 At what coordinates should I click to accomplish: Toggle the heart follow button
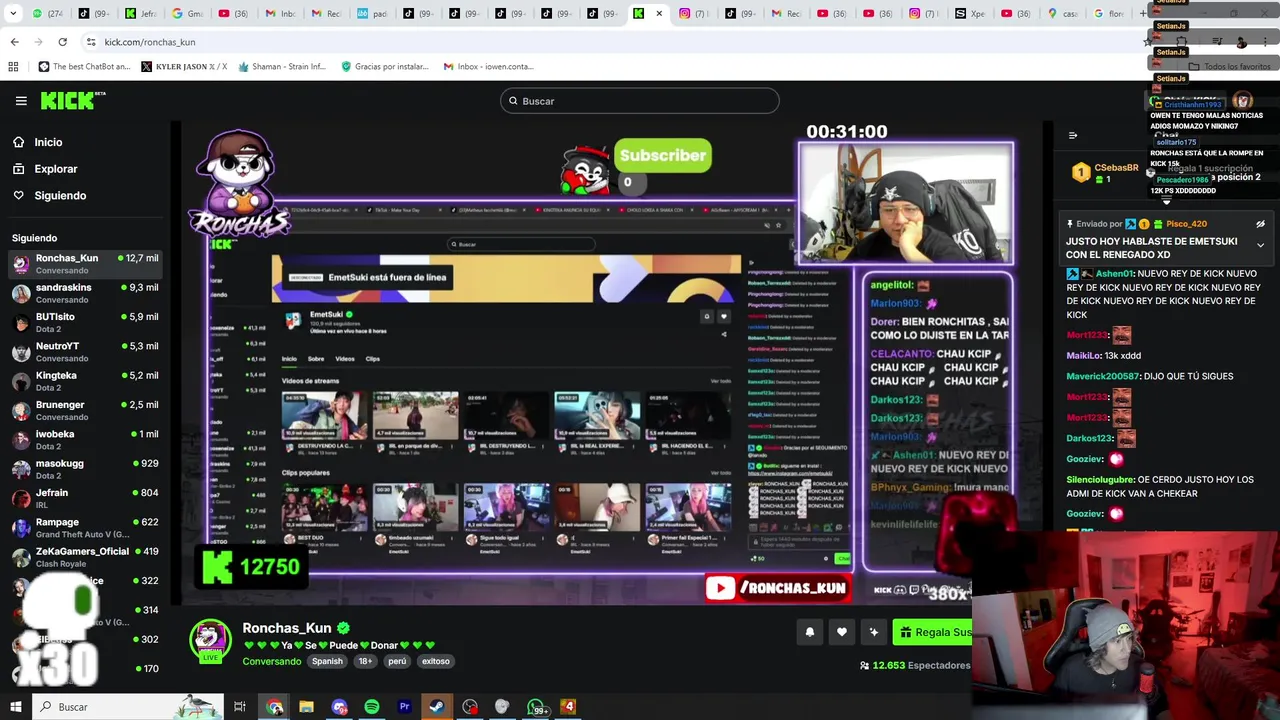click(842, 632)
